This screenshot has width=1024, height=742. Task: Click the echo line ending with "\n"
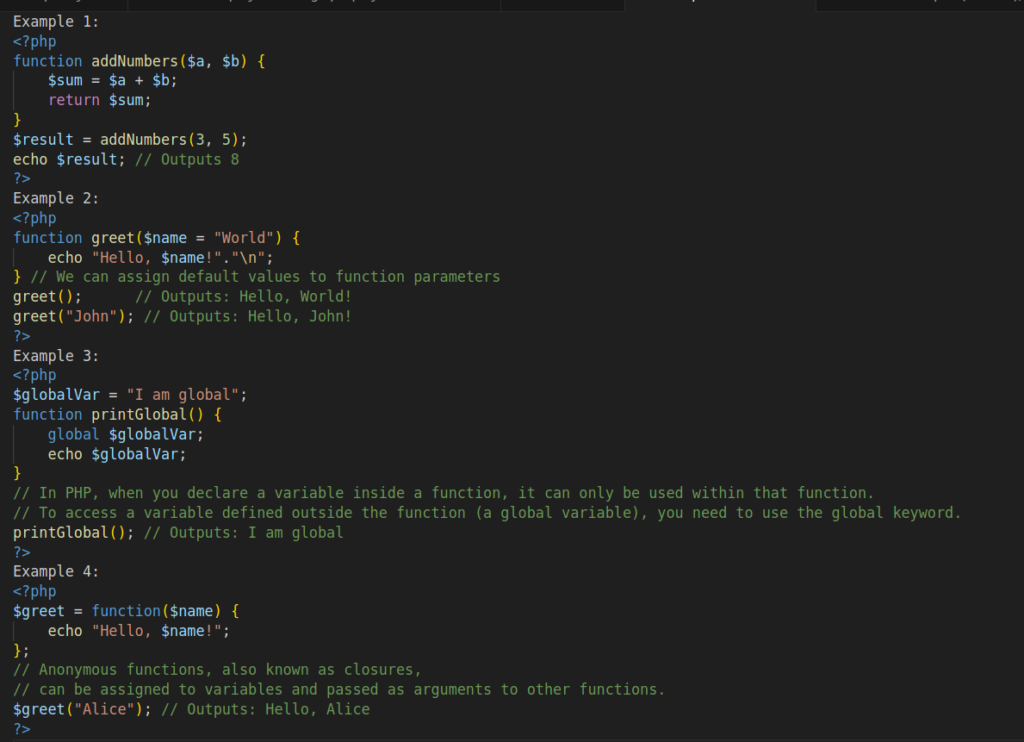click(161, 257)
